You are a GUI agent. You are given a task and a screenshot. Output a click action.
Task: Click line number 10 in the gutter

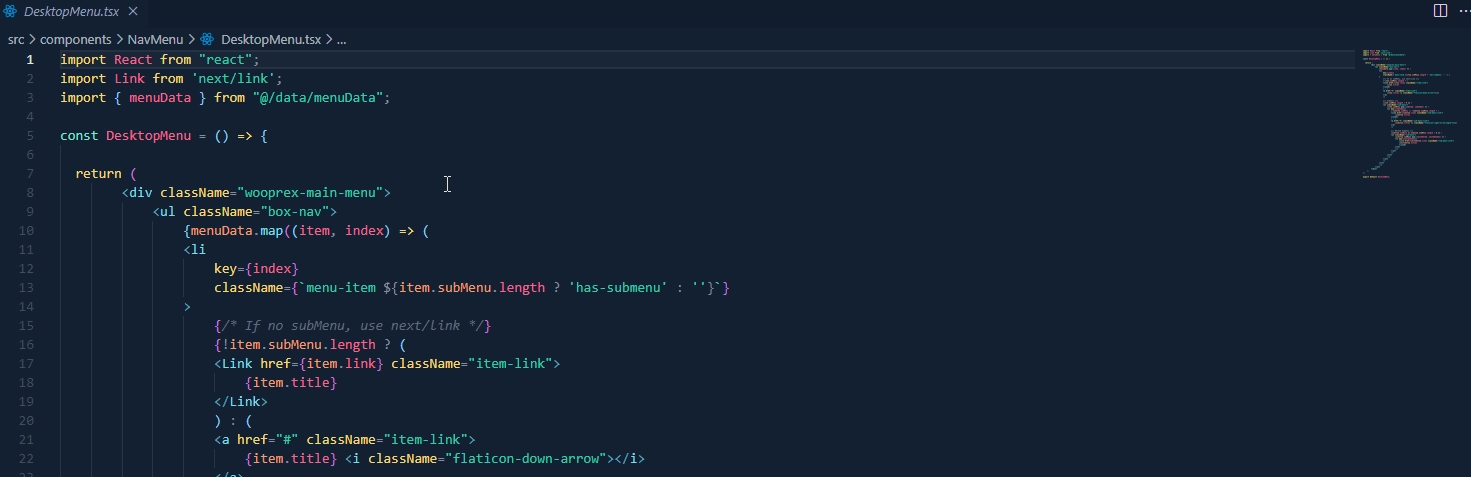click(28, 231)
